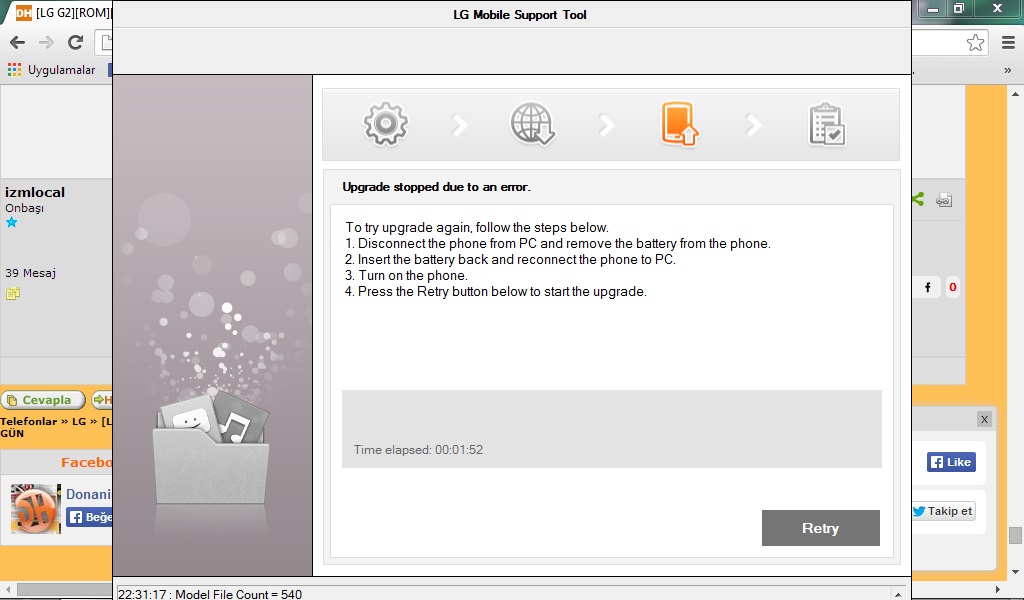Viewport: 1024px width, 600px height.
Task: Click the Retry button
Action: [820, 528]
